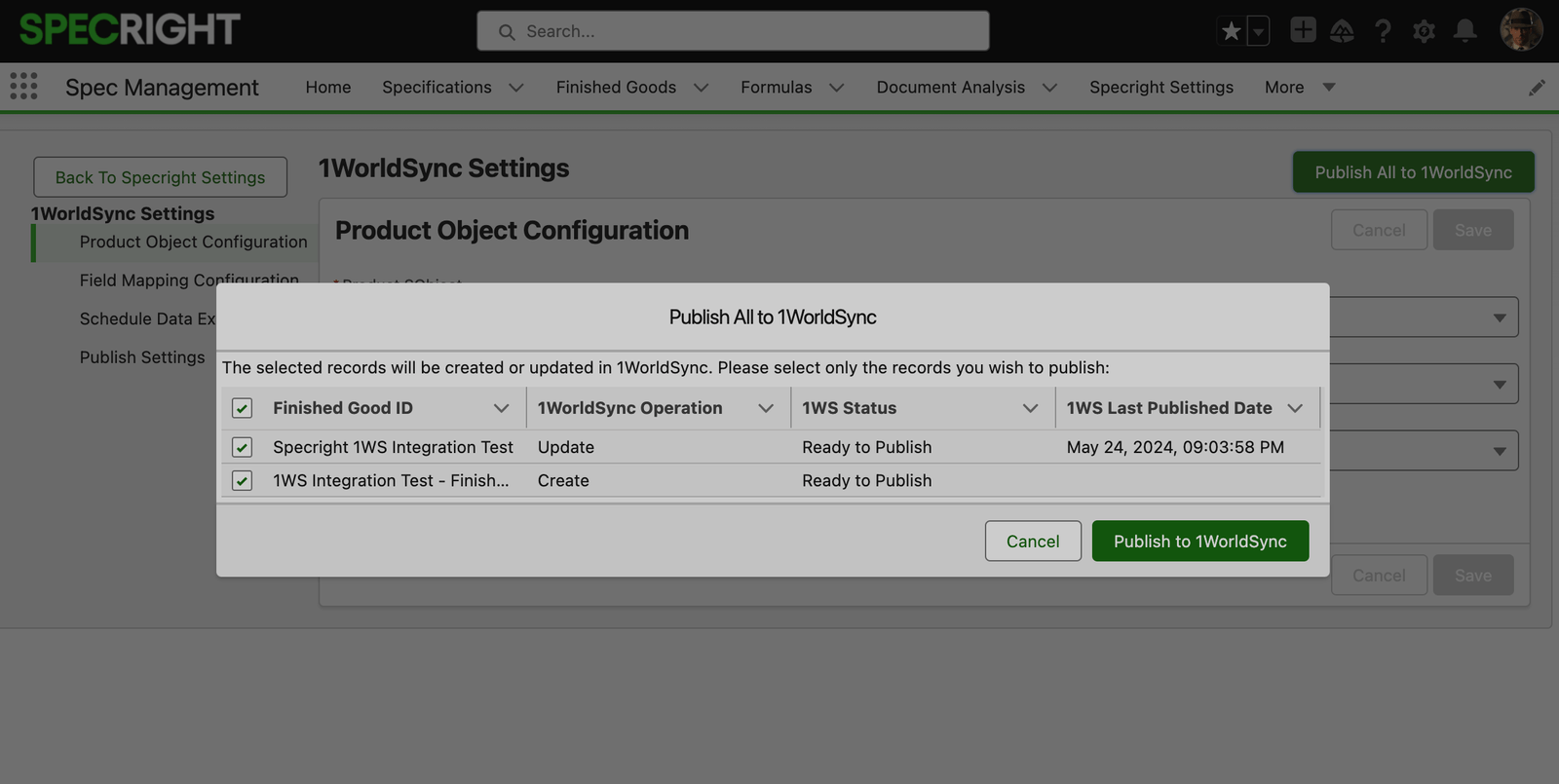
Task: Open the user profile avatar
Action: pyautogui.click(x=1521, y=30)
